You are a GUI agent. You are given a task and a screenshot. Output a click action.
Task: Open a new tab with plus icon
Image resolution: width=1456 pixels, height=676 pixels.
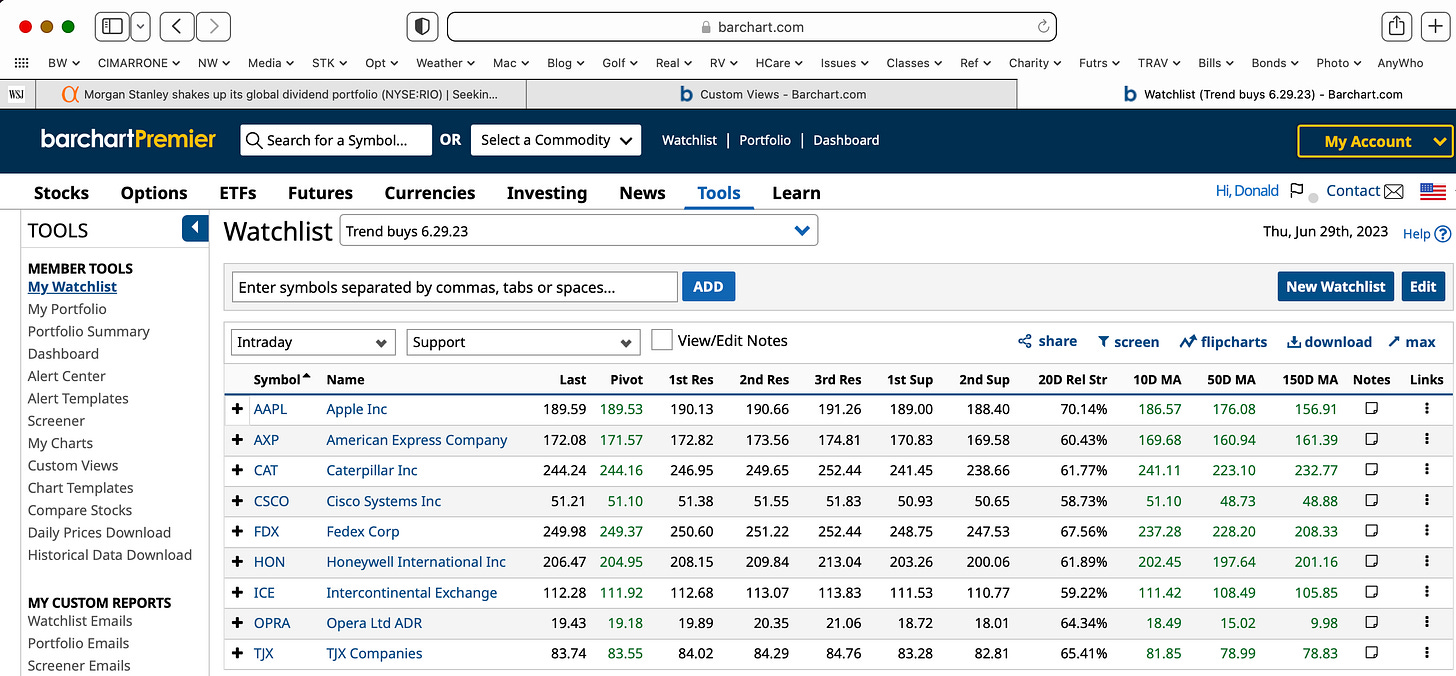pyautogui.click(x=1436, y=27)
